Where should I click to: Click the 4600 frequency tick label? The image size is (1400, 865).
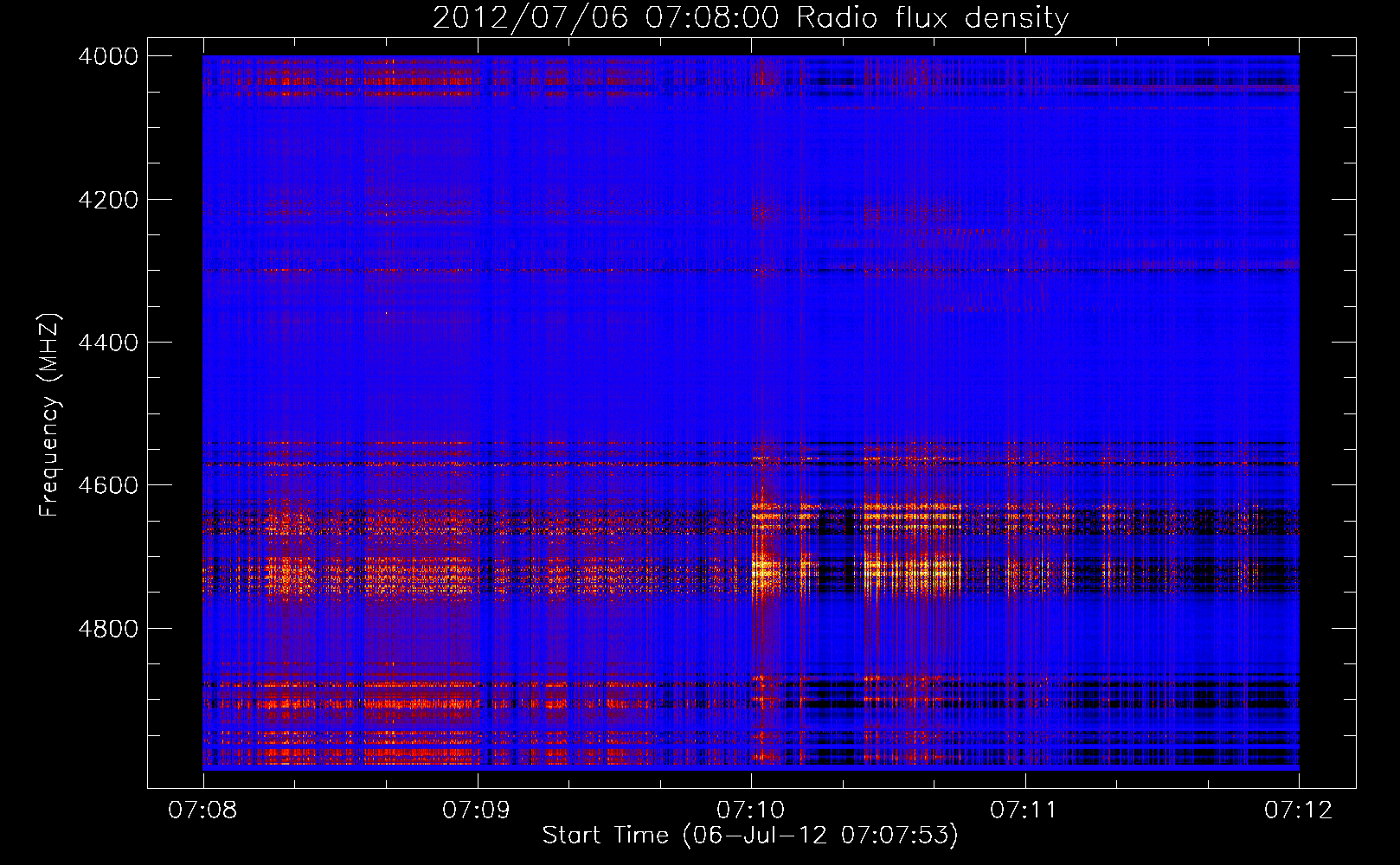[108, 485]
